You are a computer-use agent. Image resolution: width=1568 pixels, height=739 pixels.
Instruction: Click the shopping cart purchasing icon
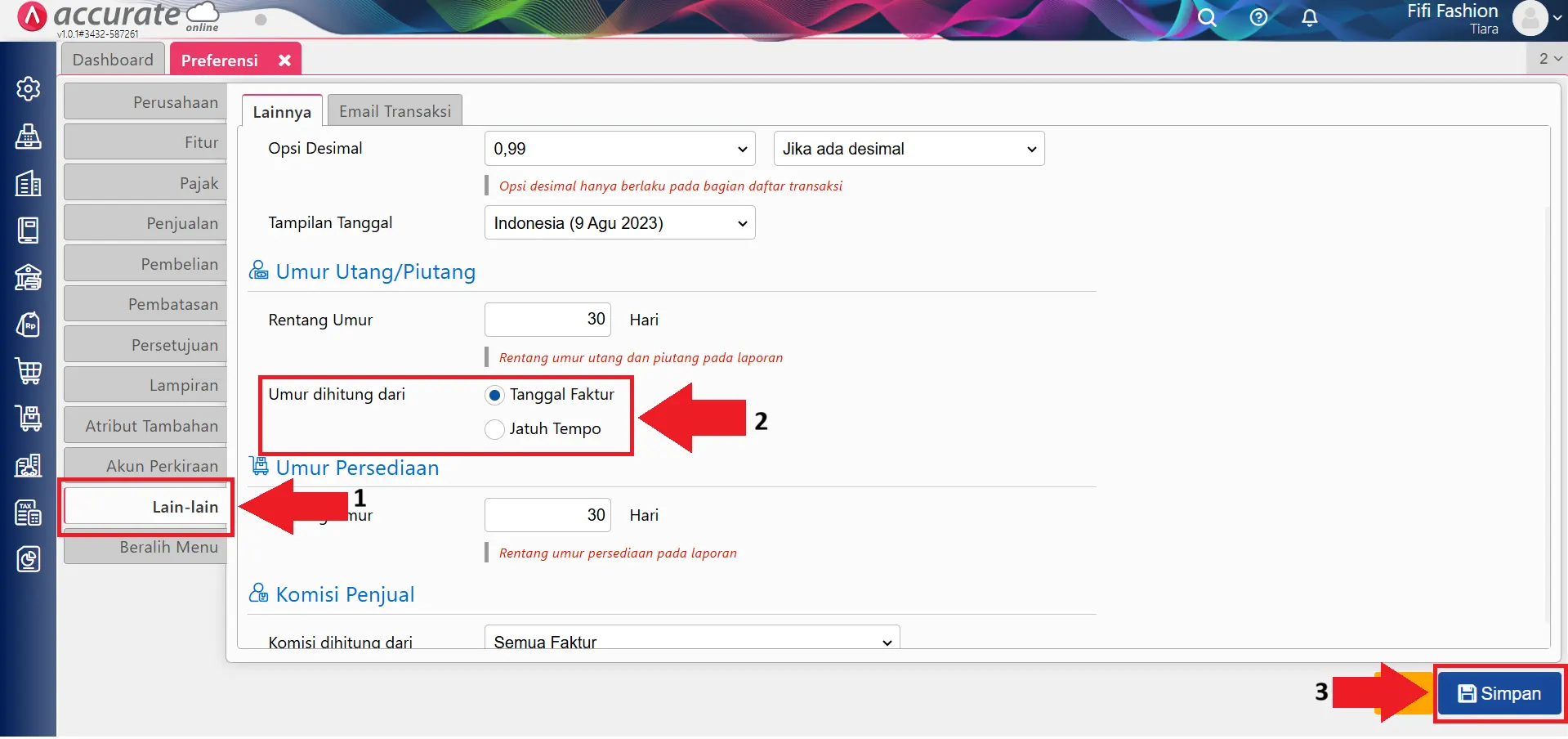click(29, 372)
